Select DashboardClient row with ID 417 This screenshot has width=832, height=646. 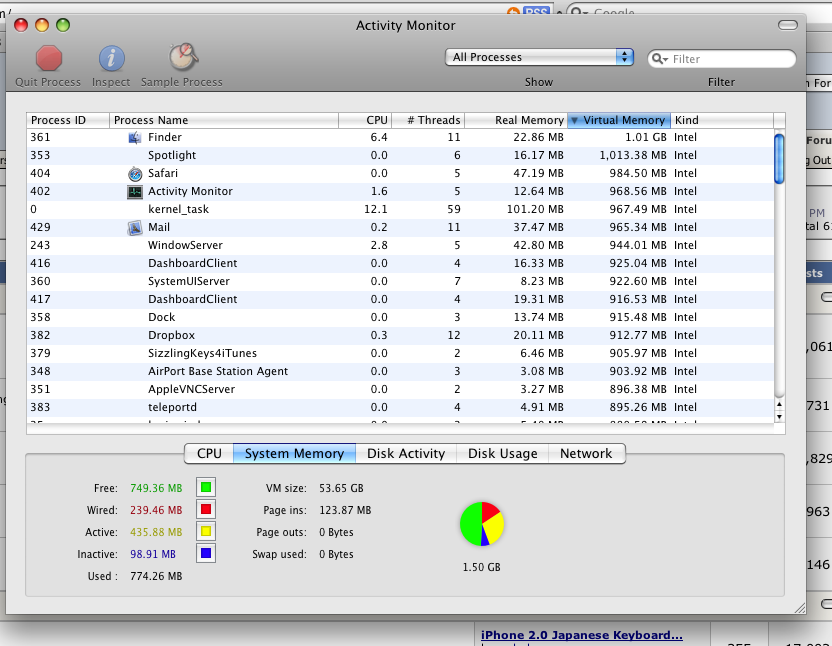coord(400,300)
